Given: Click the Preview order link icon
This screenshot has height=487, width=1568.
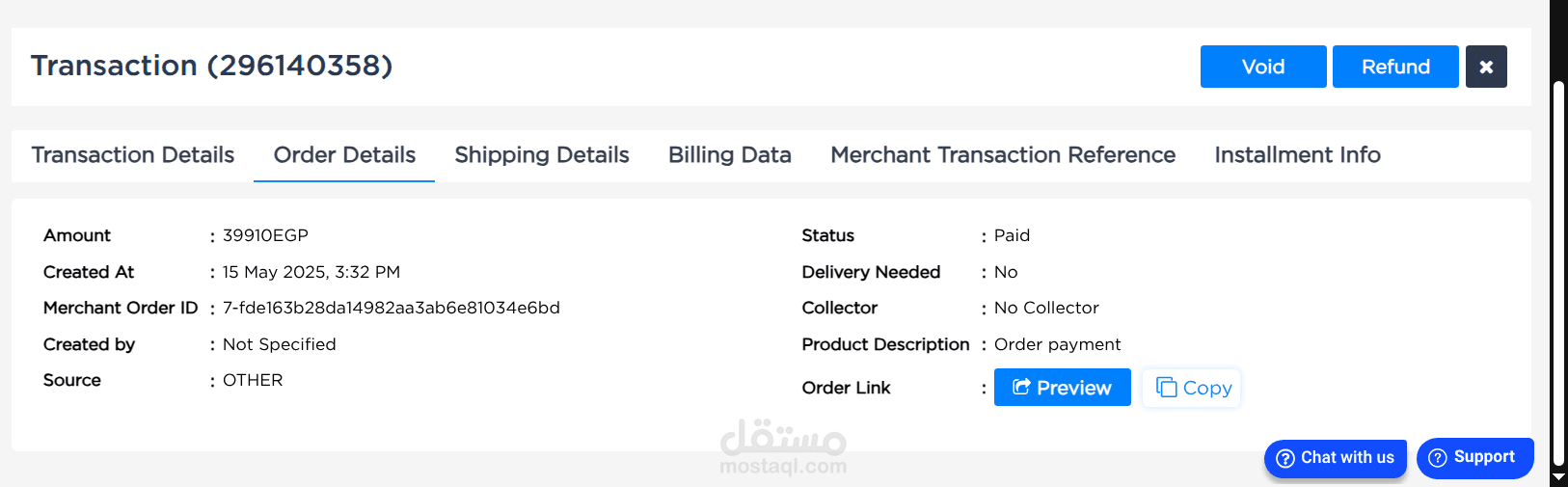Looking at the screenshot, I should 1022,388.
